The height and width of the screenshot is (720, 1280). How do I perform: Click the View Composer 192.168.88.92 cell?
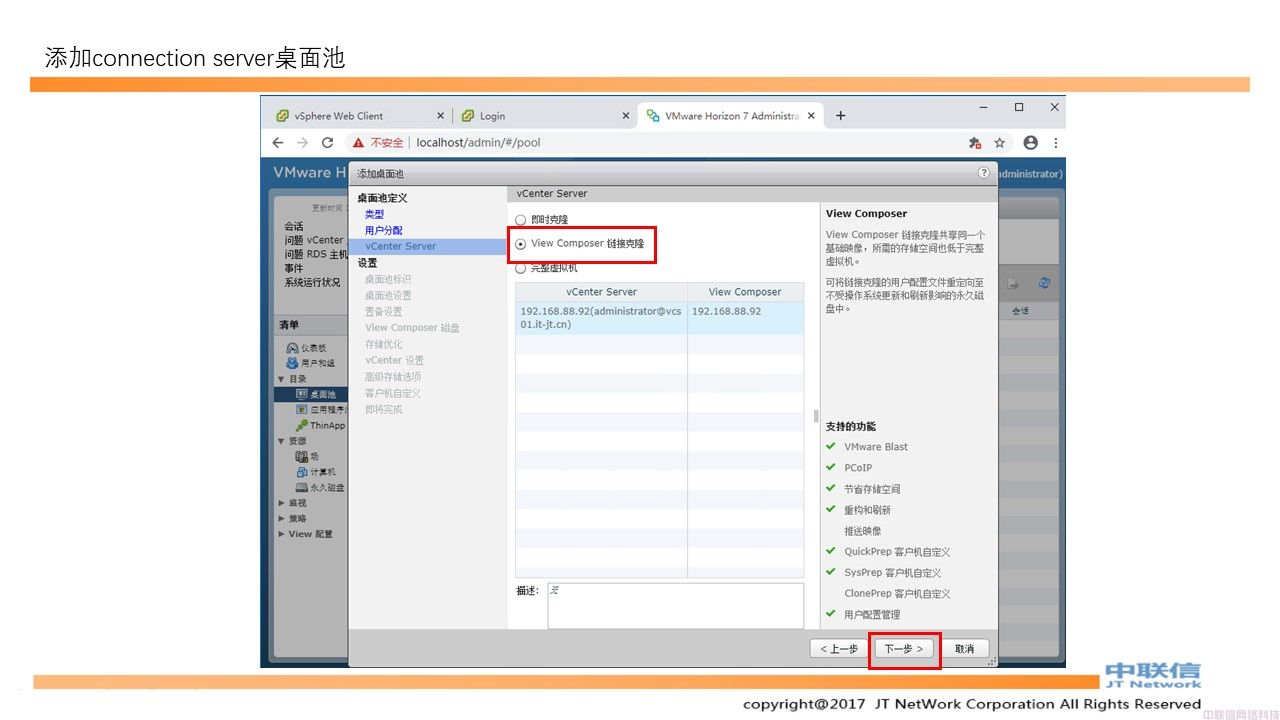[745, 318]
